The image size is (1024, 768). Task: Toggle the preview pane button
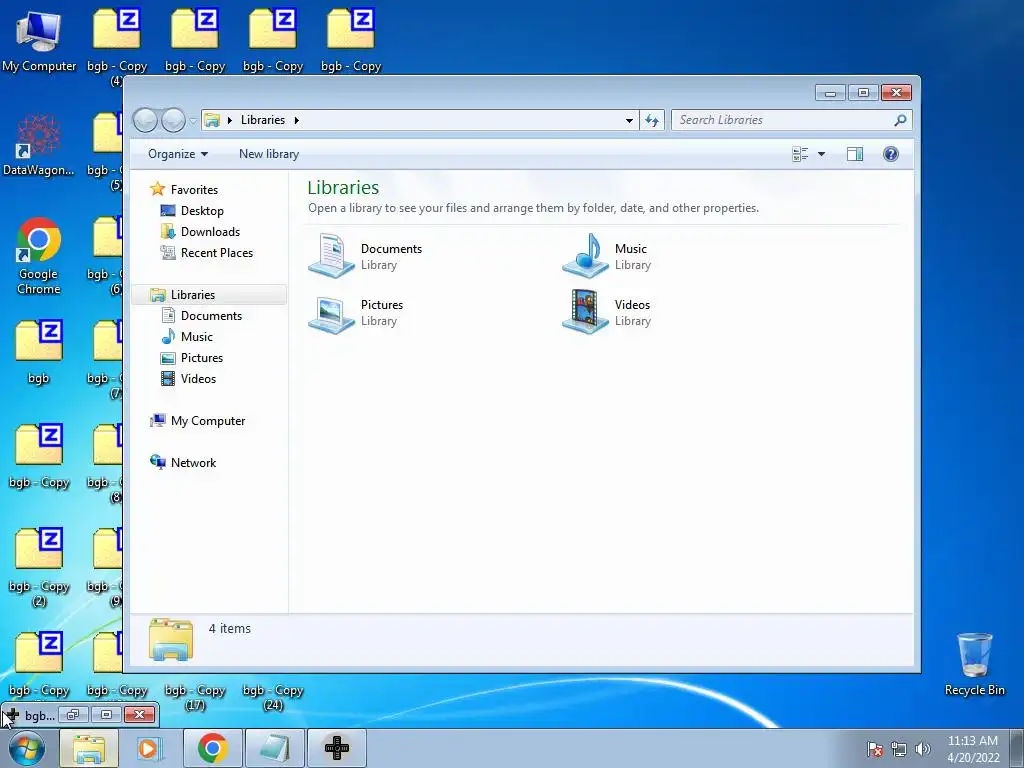(x=855, y=154)
